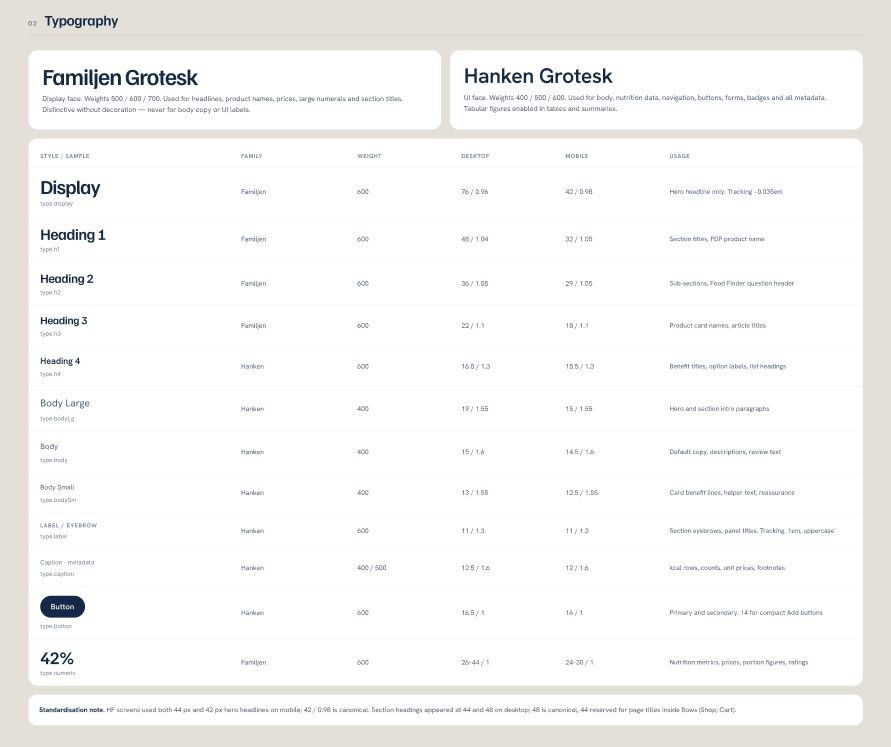This screenshot has width=891, height=747.
Task: Click the "LABEL / EYEBROW" style sample
Action: (x=68, y=525)
